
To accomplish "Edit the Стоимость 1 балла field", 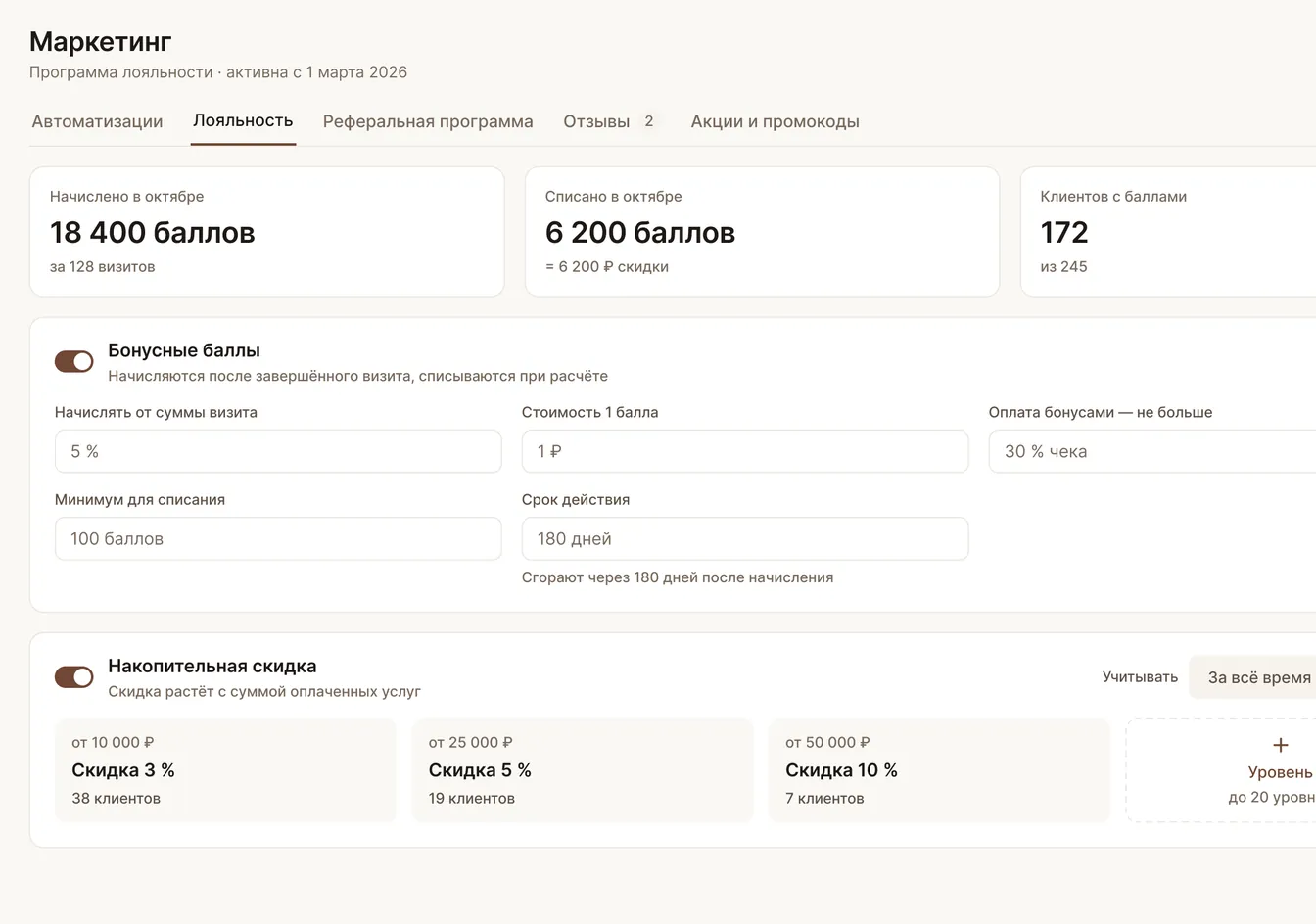I will pos(745,451).
